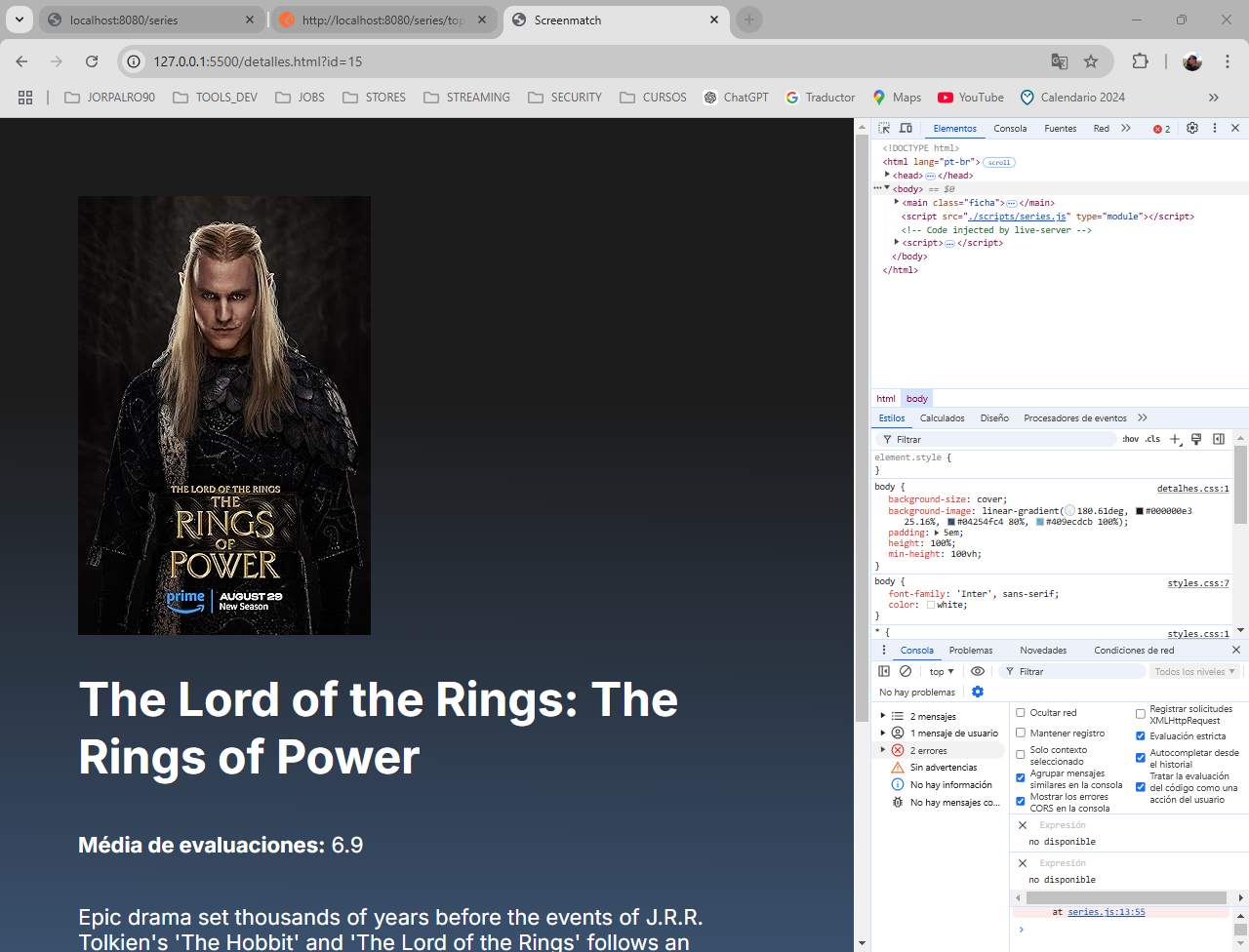Show more DevTools panels chevron after Red
Screen dimensions: 1249x952
click(1126, 128)
